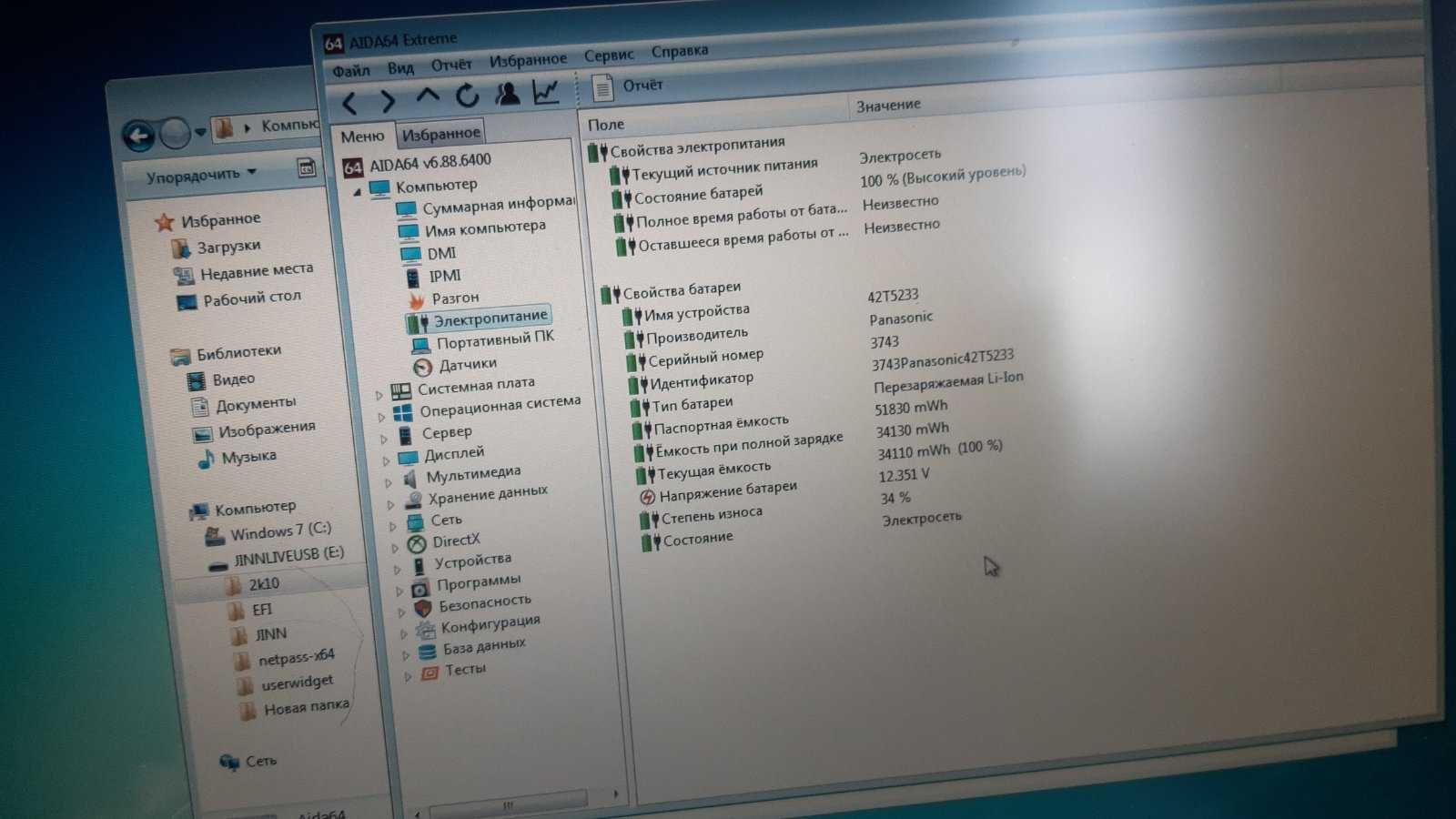Image resolution: width=1456 pixels, height=819 pixels.
Task: Select the IPMI tree item
Action: point(433,276)
